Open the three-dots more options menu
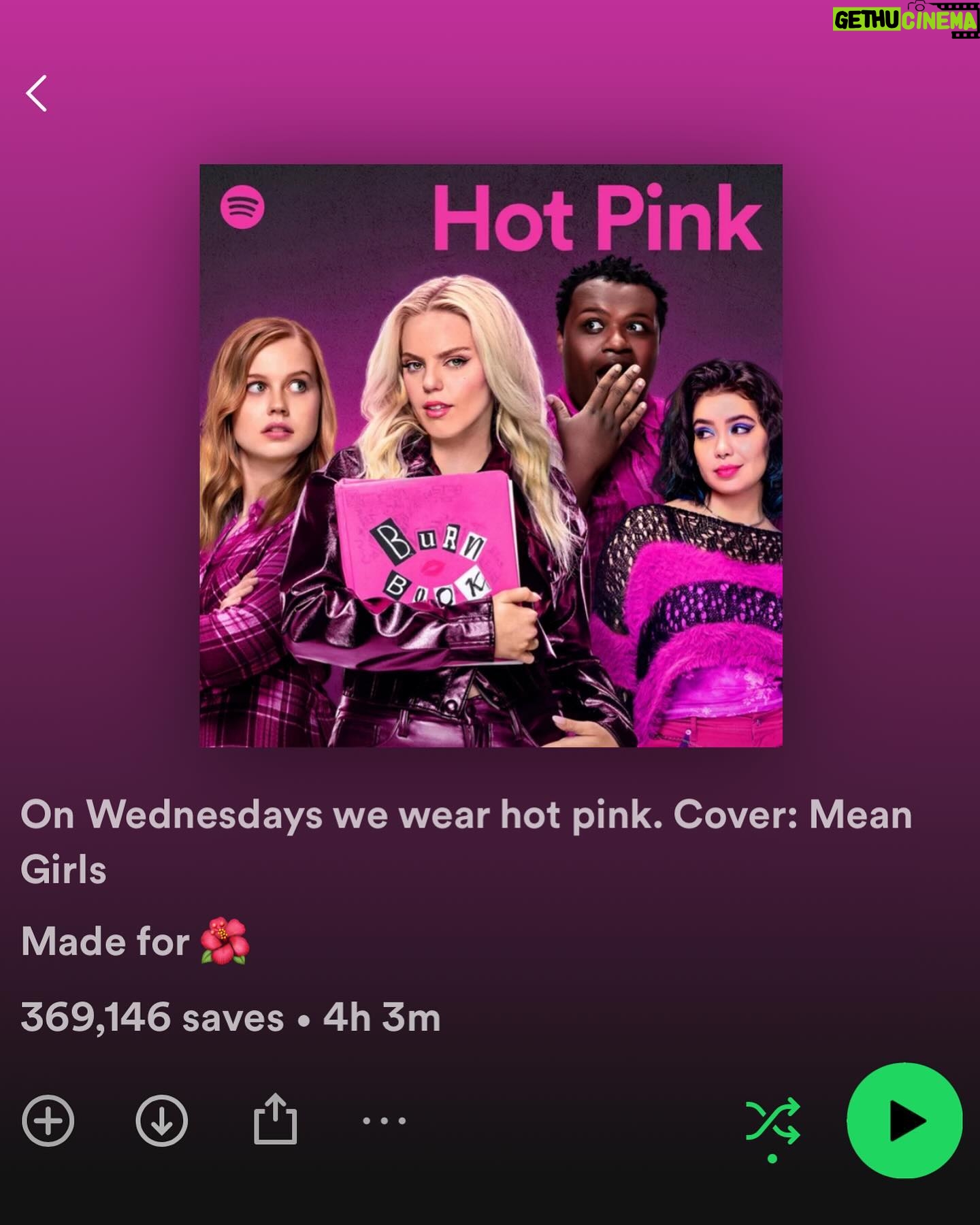 tap(385, 1120)
